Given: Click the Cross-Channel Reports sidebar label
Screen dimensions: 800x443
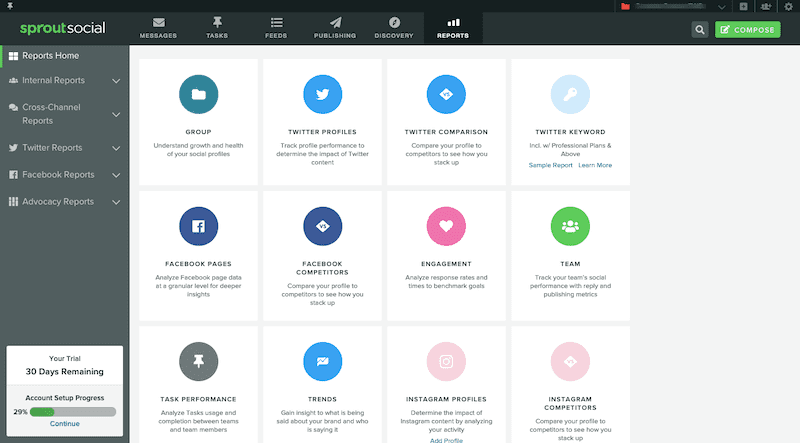Looking at the screenshot, I should [x=51, y=114].
